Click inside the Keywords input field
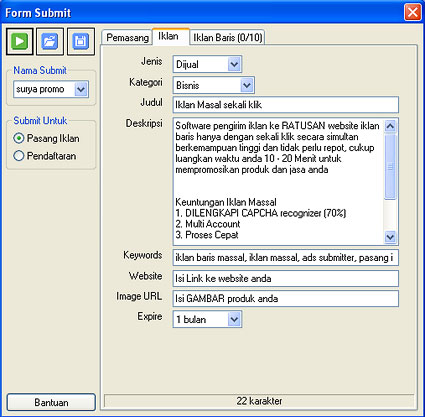The height and width of the screenshot is (417, 425). [x=286, y=257]
